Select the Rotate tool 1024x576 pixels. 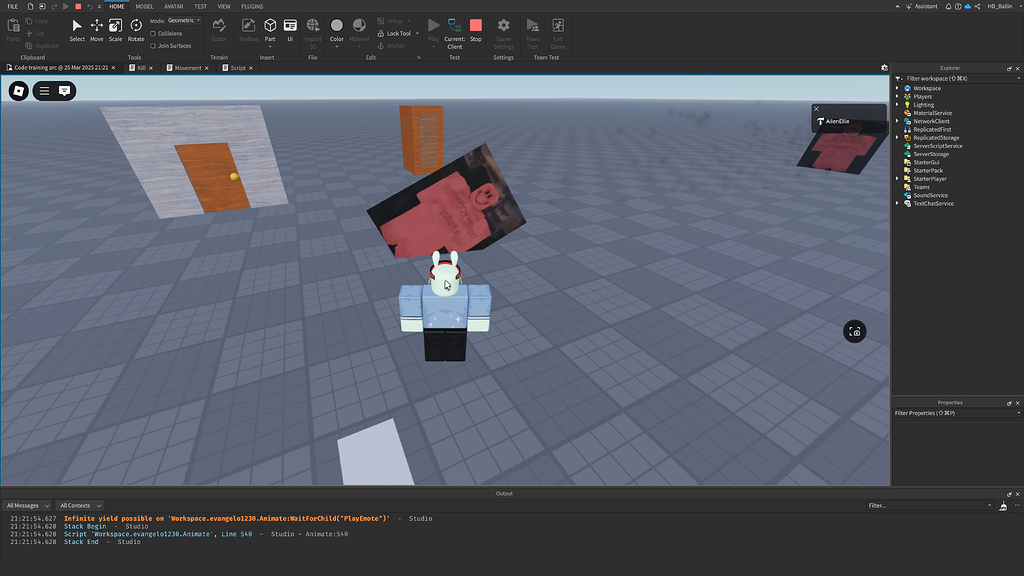pyautogui.click(x=135, y=30)
